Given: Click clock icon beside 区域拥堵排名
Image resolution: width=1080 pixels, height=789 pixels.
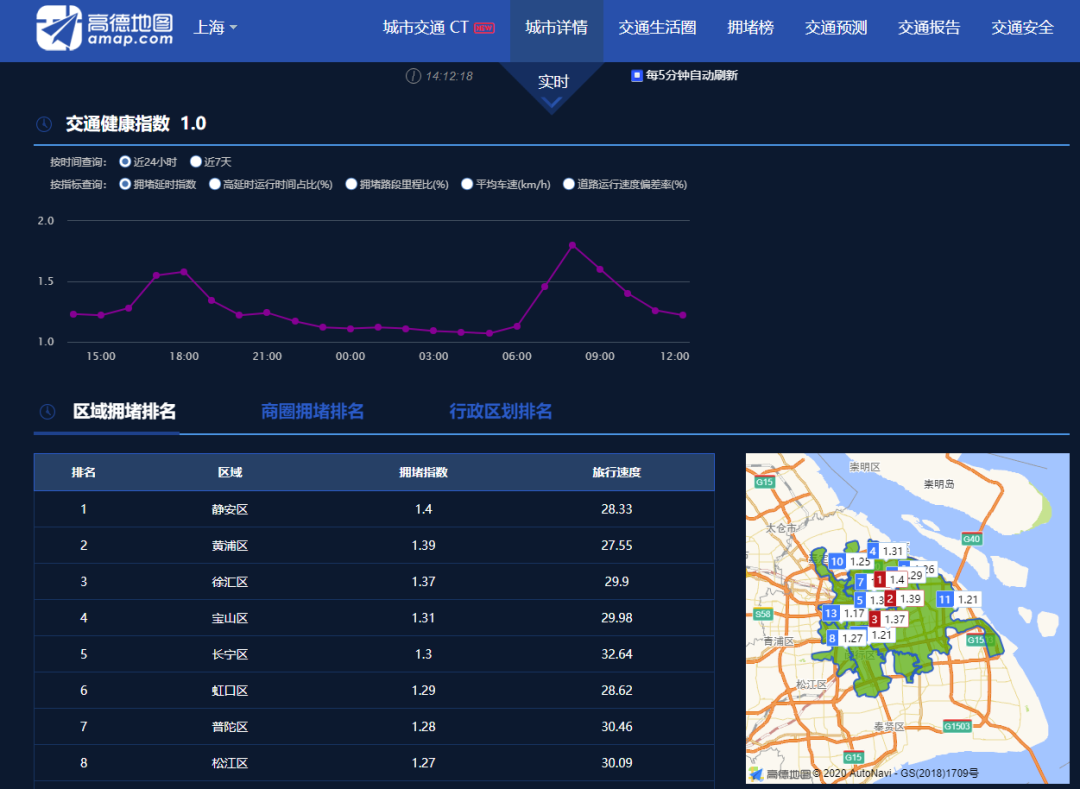Looking at the screenshot, I should coord(48,412).
